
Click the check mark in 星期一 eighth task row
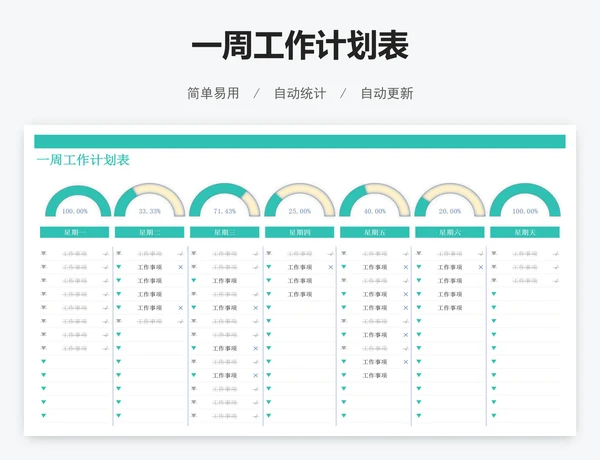click(x=106, y=349)
